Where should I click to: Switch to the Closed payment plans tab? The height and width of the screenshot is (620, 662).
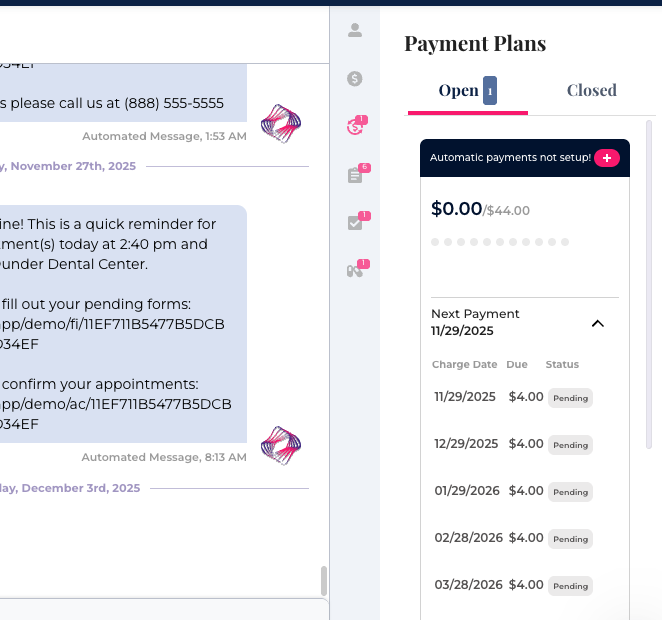[592, 90]
